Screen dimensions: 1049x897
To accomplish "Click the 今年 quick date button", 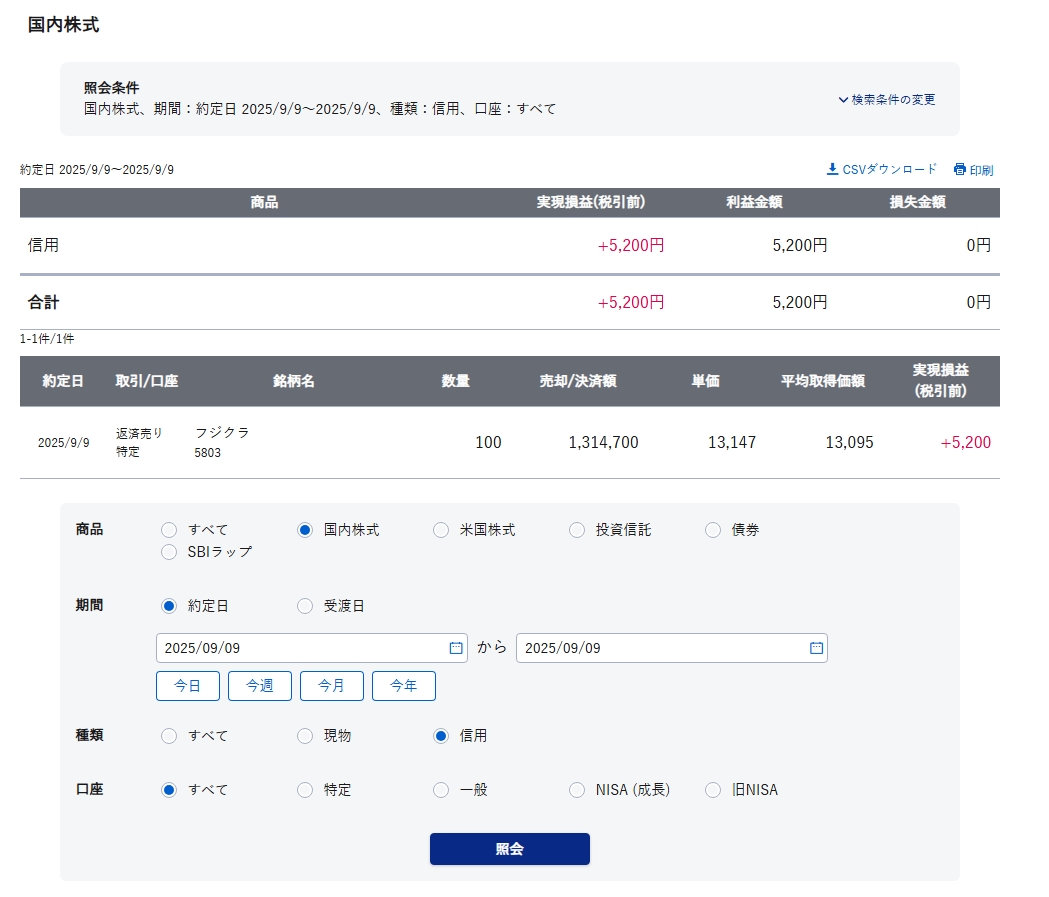I will click(404, 686).
